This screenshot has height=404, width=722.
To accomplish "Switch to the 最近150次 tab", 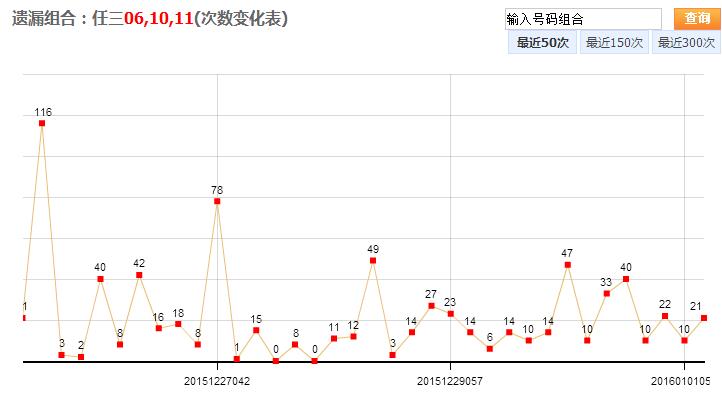I will pos(614,42).
